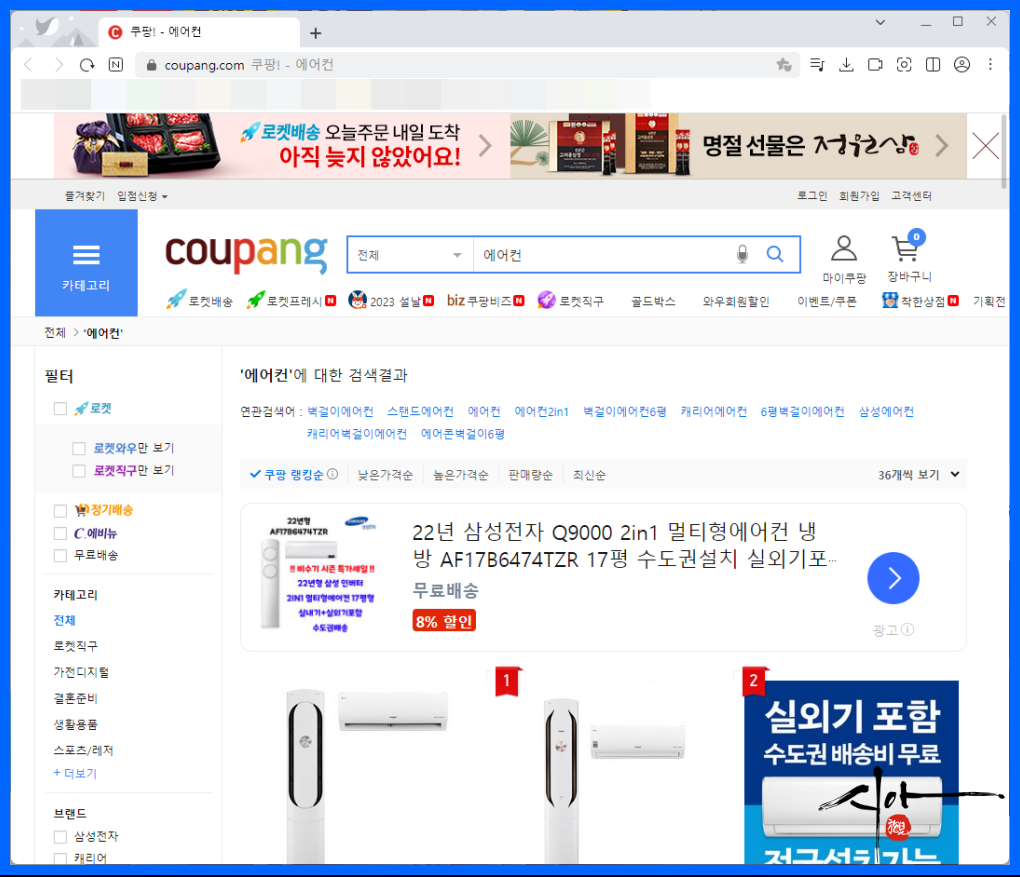The image size is (1020, 877).
Task: Enable the C.에비뉴 filter checkbox
Action: (x=60, y=533)
